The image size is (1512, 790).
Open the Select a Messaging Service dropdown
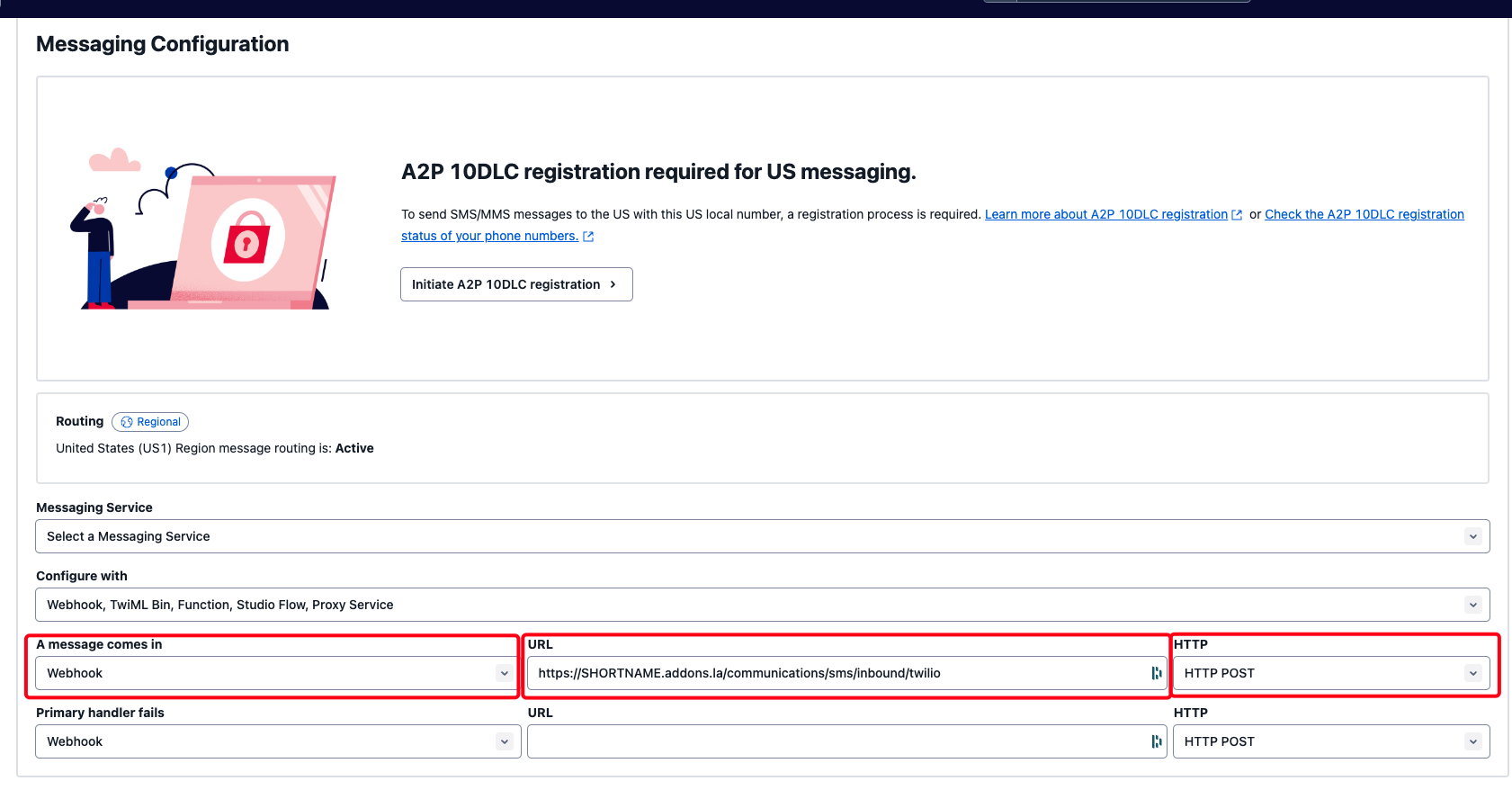coord(763,536)
